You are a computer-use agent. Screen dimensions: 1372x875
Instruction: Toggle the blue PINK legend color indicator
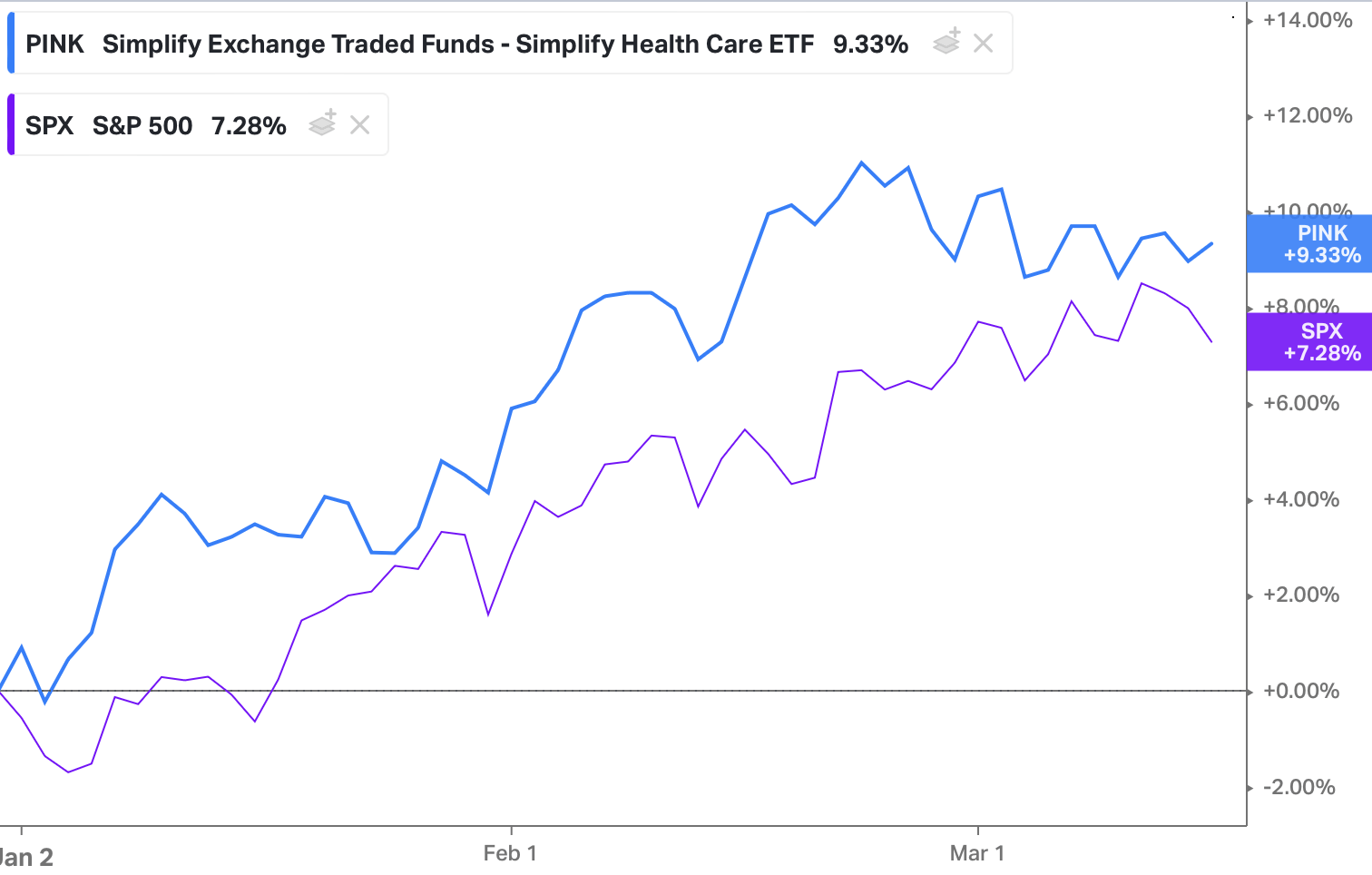11,43
